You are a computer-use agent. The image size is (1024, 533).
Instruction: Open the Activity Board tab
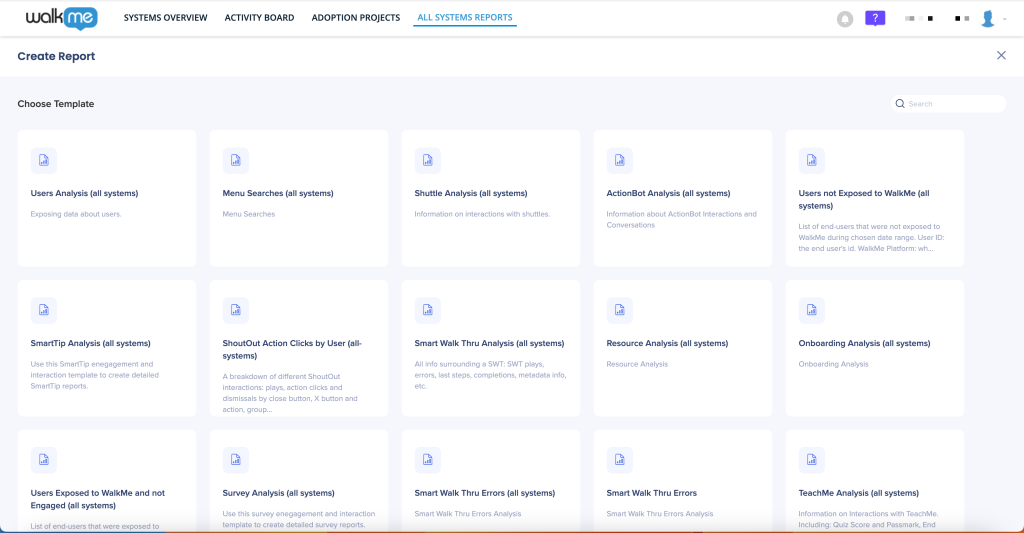[259, 18]
